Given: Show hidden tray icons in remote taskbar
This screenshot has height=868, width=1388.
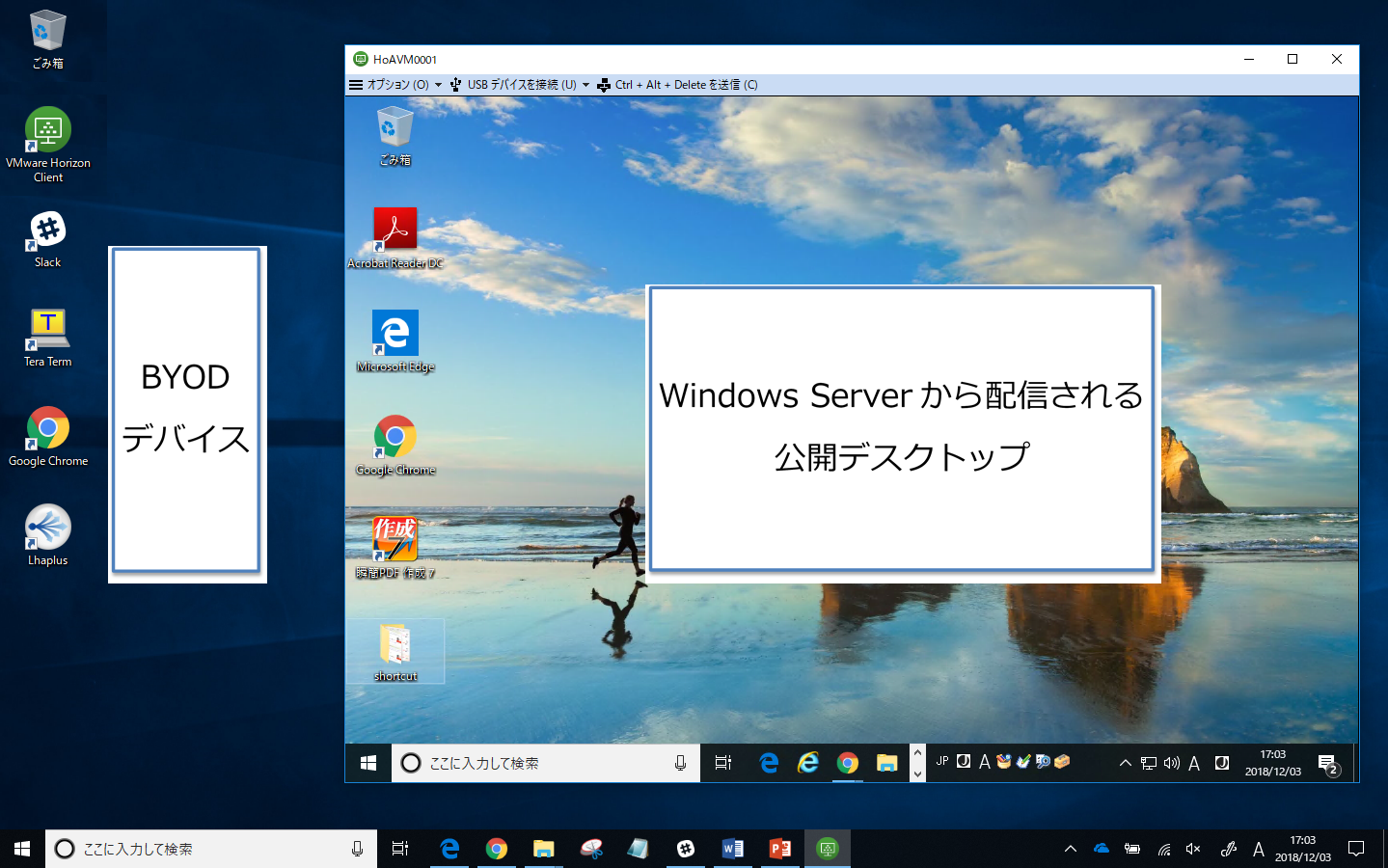Looking at the screenshot, I should coord(1125,763).
